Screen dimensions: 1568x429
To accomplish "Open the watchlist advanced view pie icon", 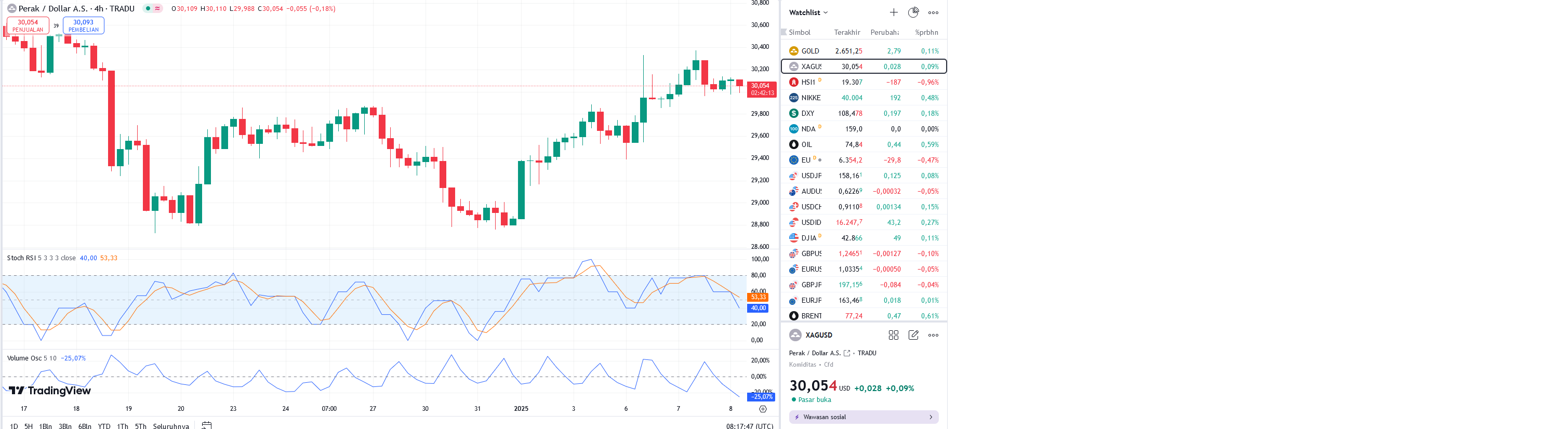I will coord(913,12).
